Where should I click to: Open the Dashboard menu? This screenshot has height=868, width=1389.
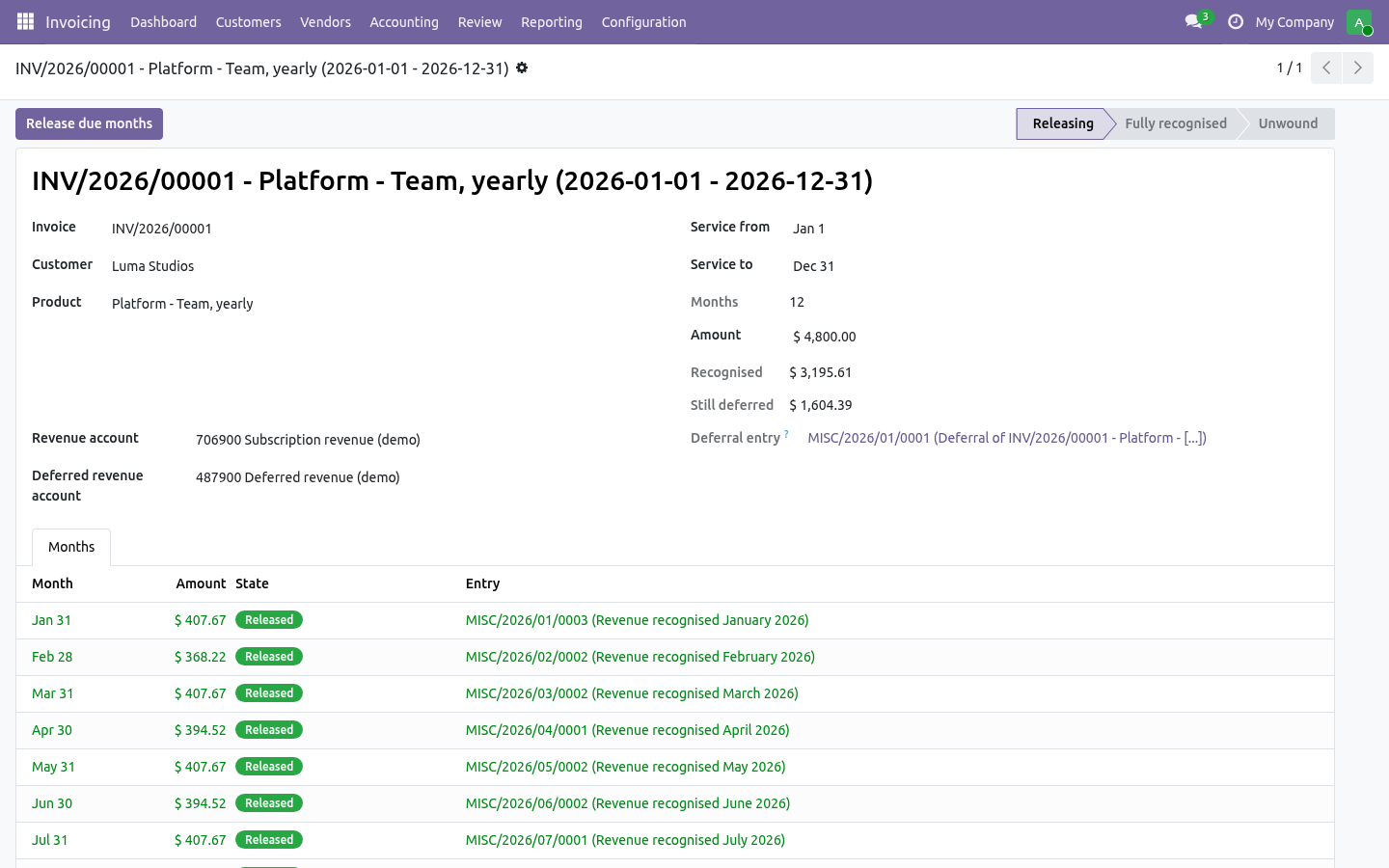[x=164, y=21]
